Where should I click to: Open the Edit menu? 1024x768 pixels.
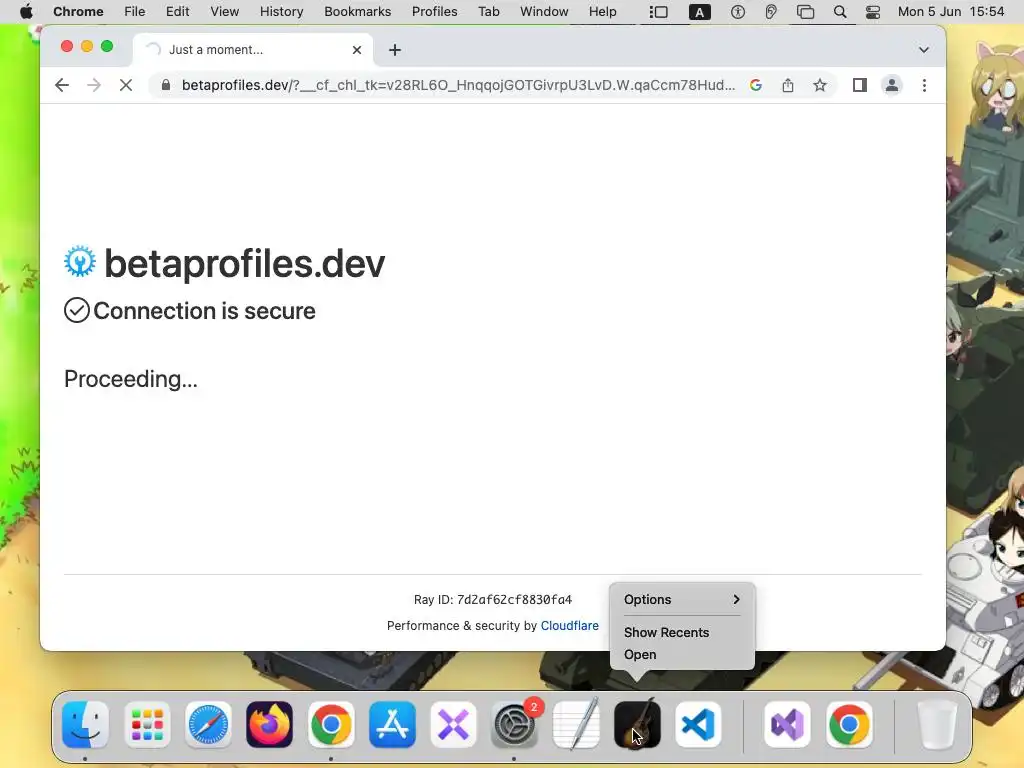coord(177,11)
